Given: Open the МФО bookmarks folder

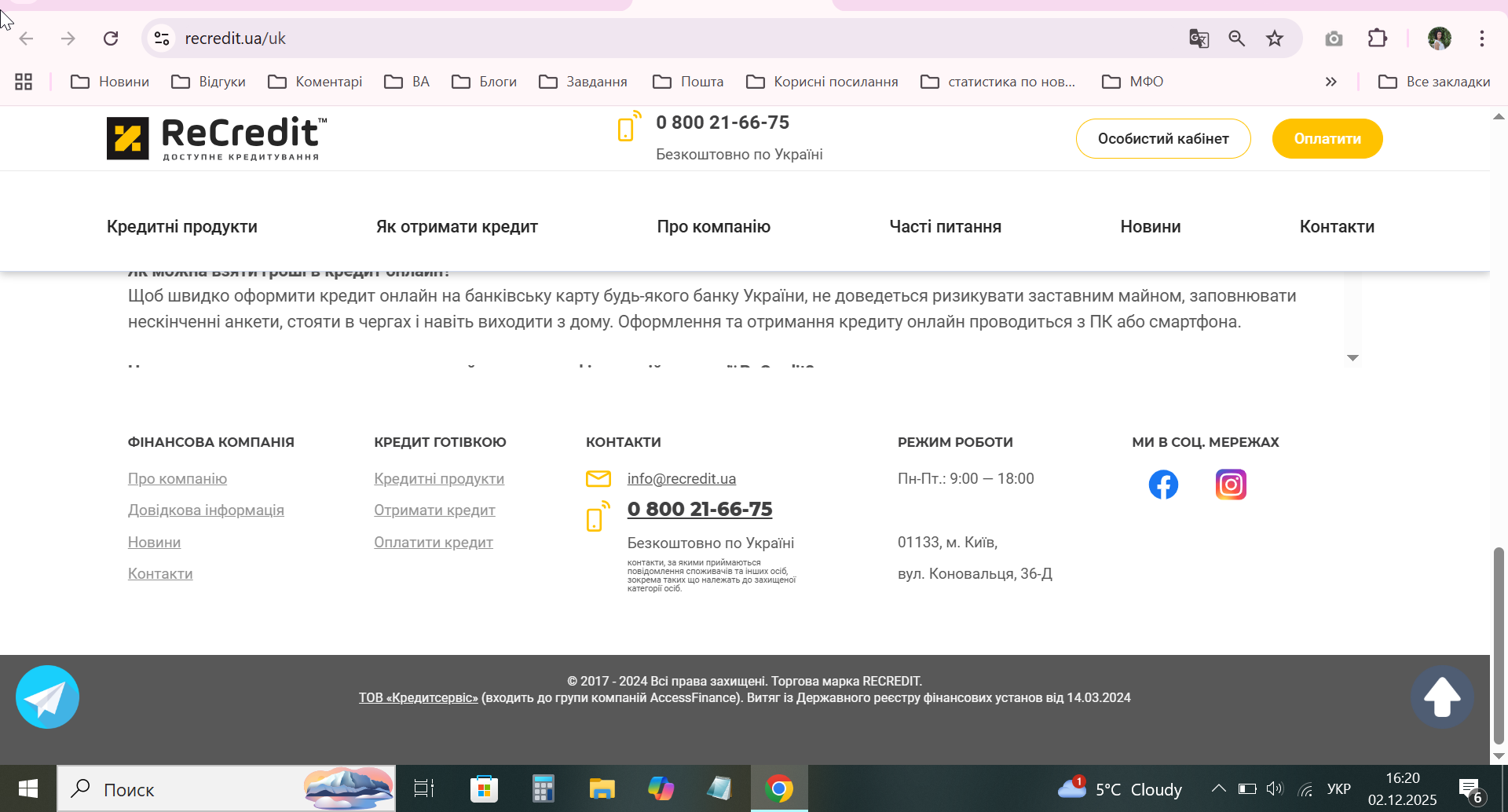Looking at the screenshot, I should pos(1133,82).
